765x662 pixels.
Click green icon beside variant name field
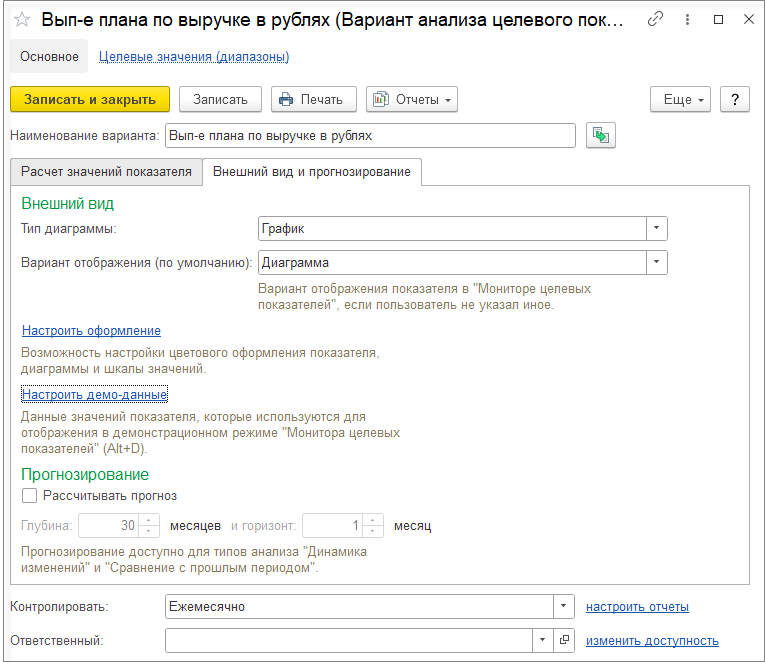point(601,136)
